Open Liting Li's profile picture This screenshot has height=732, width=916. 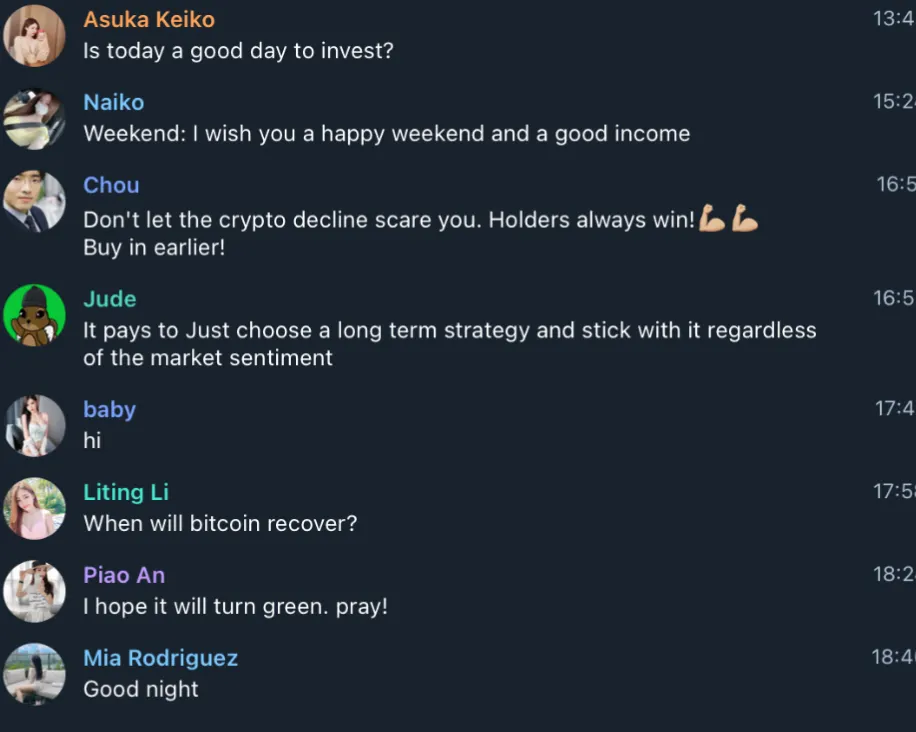pos(34,509)
